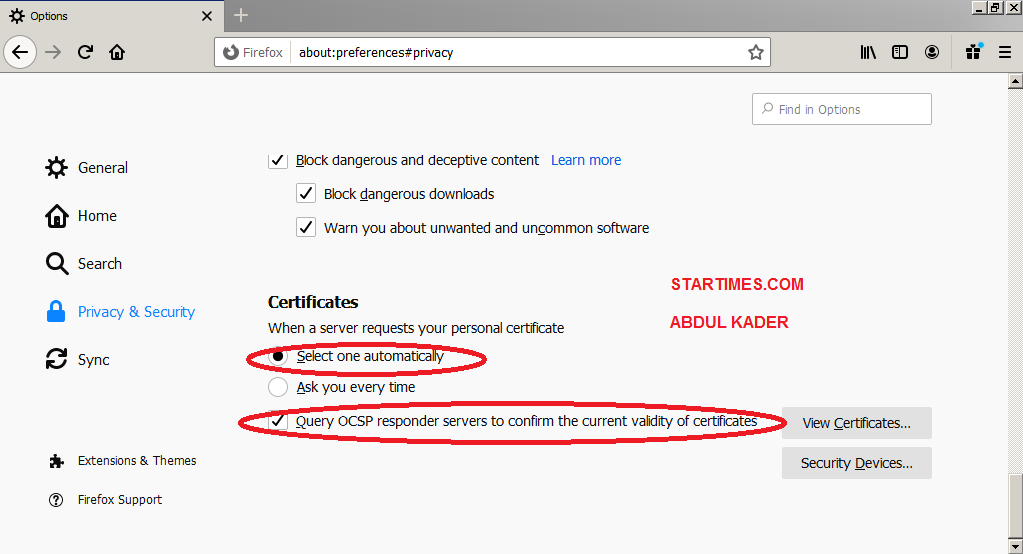1023x554 pixels.
Task: Select Ask you every time option
Action: click(278, 387)
